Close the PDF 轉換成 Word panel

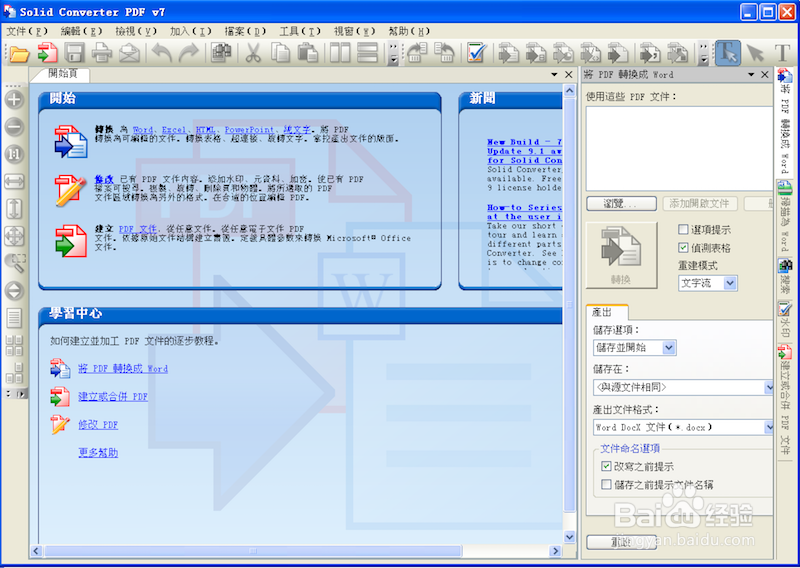pyautogui.click(x=764, y=75)
